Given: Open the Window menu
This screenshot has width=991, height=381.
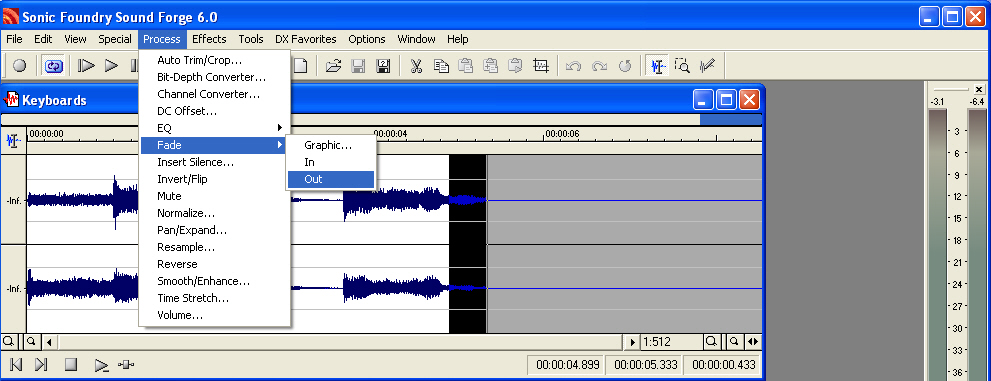Looking at the screenshot, I should (416, 39).
